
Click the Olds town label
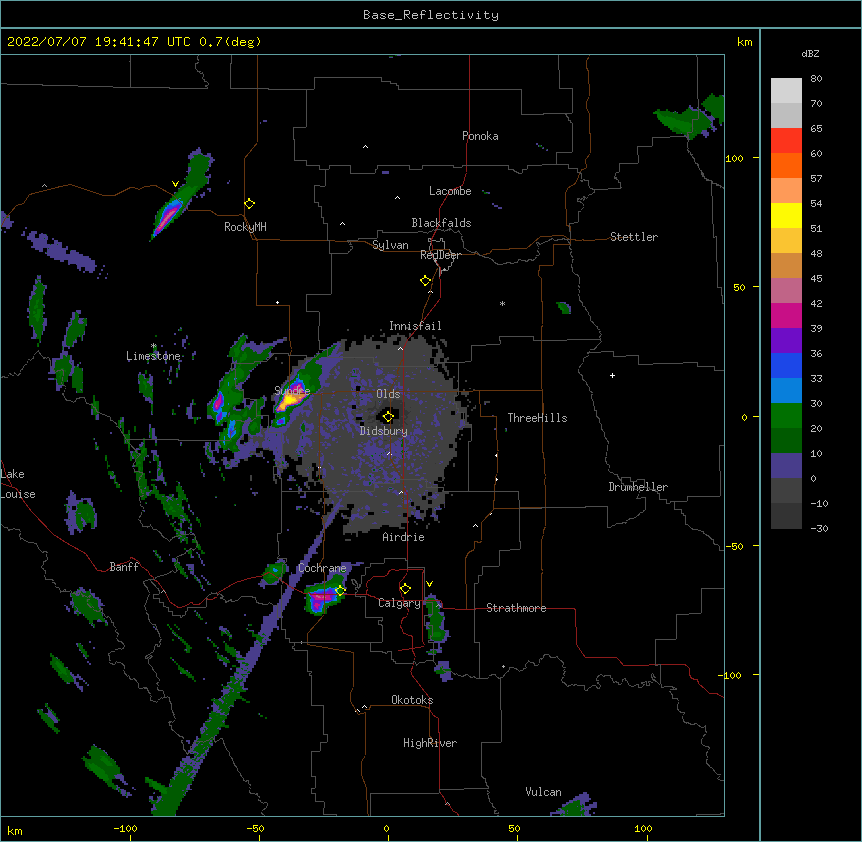[x=388, y=394]
